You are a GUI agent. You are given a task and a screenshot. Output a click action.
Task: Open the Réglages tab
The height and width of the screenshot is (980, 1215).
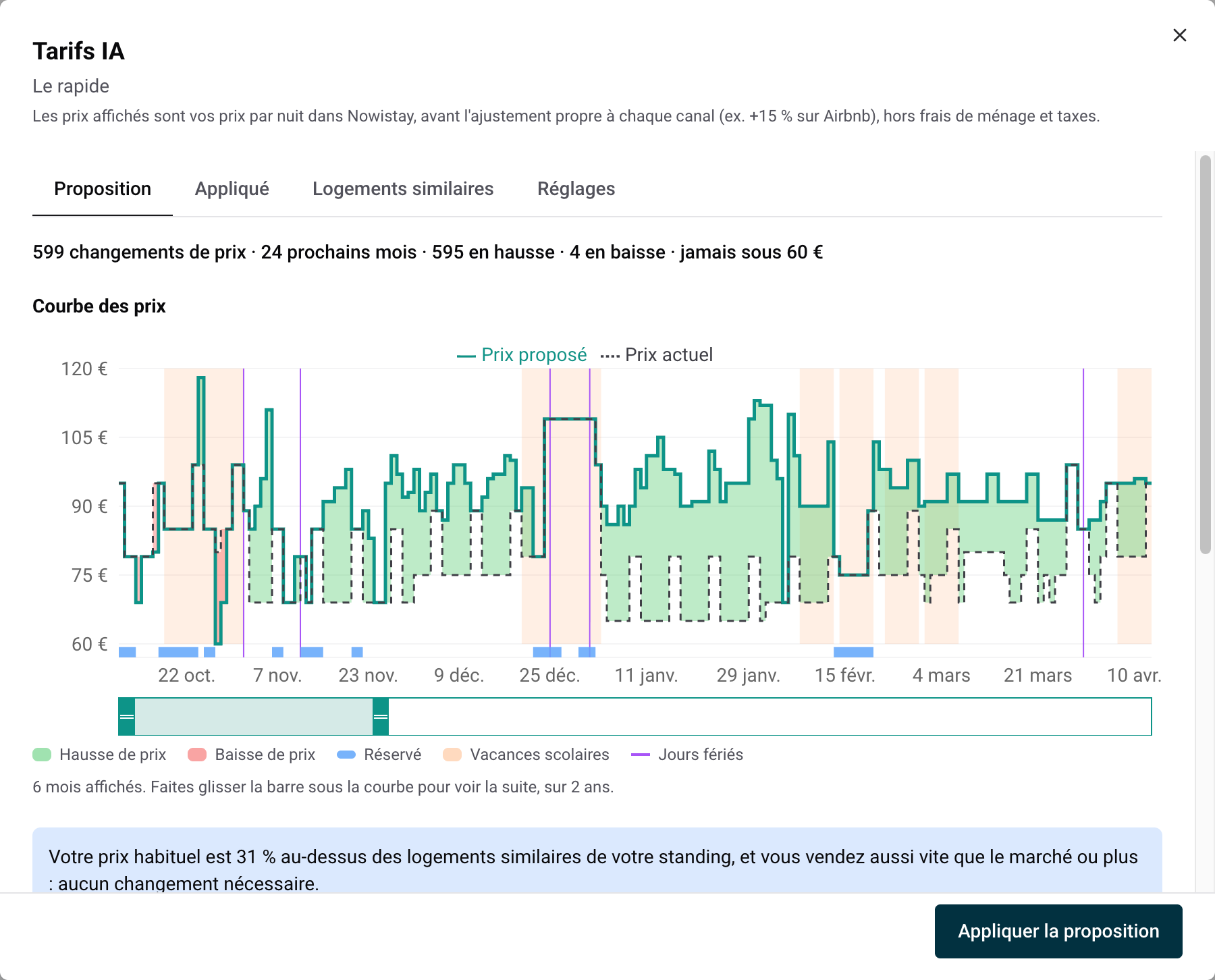coord(576,189)
